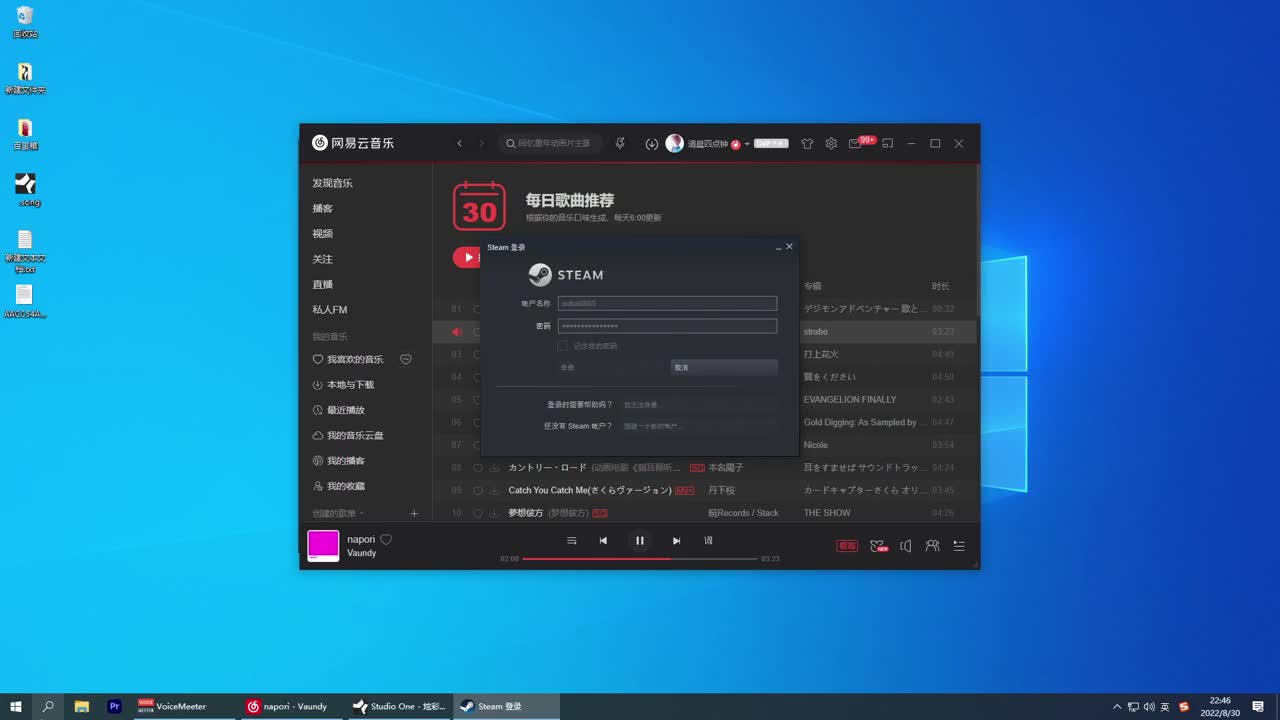Image resolution: width=1280 pixels, height=720 pixels.
Task: Open 关注 in the sidebar
Action: pyautogui.click(x=323, y=259)
